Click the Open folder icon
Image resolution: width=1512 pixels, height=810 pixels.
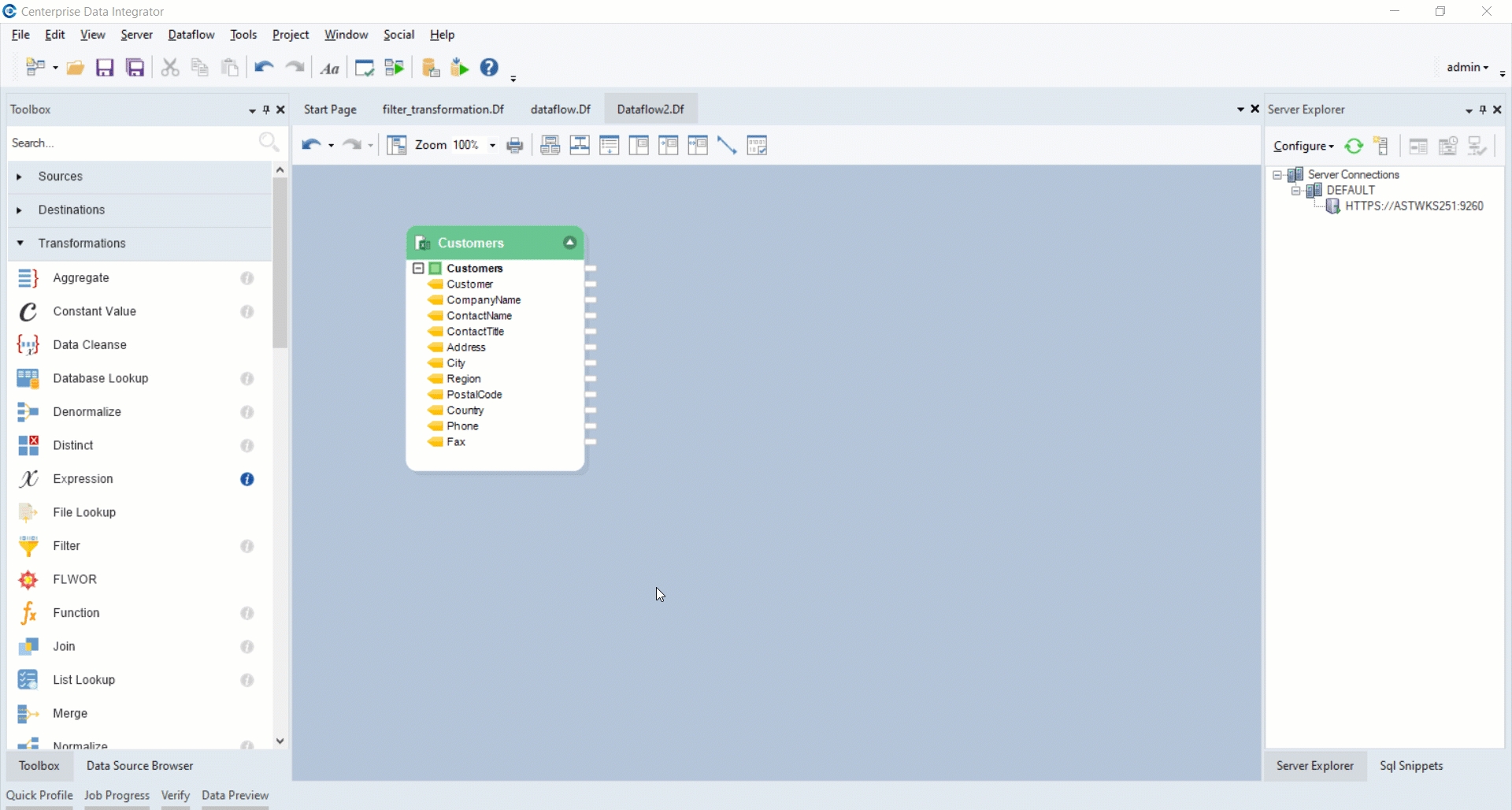tap(76, 68)
